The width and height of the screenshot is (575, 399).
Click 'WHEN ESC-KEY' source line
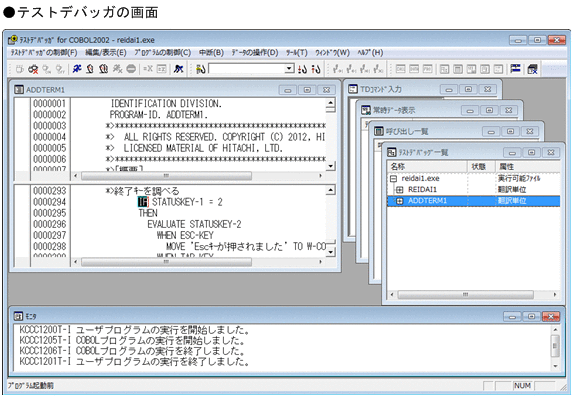[185, 235]
